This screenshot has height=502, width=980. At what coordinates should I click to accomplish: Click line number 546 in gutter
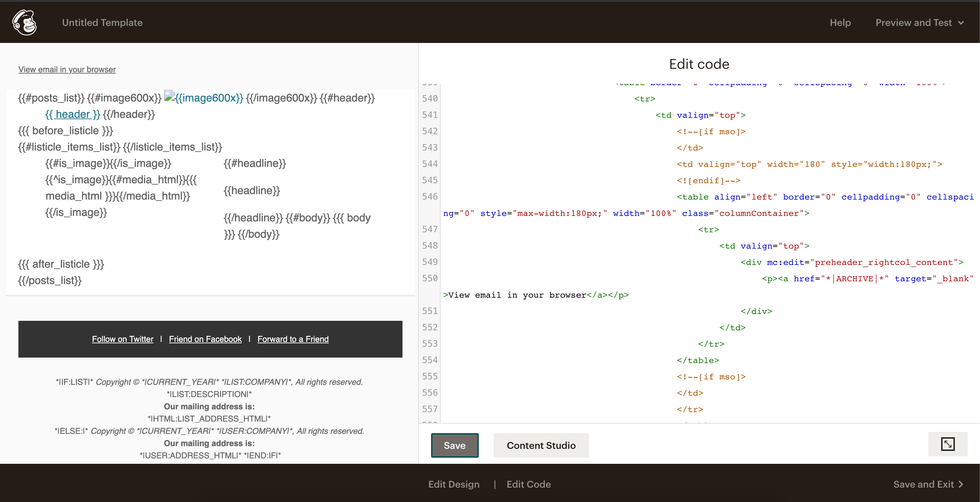430,197
